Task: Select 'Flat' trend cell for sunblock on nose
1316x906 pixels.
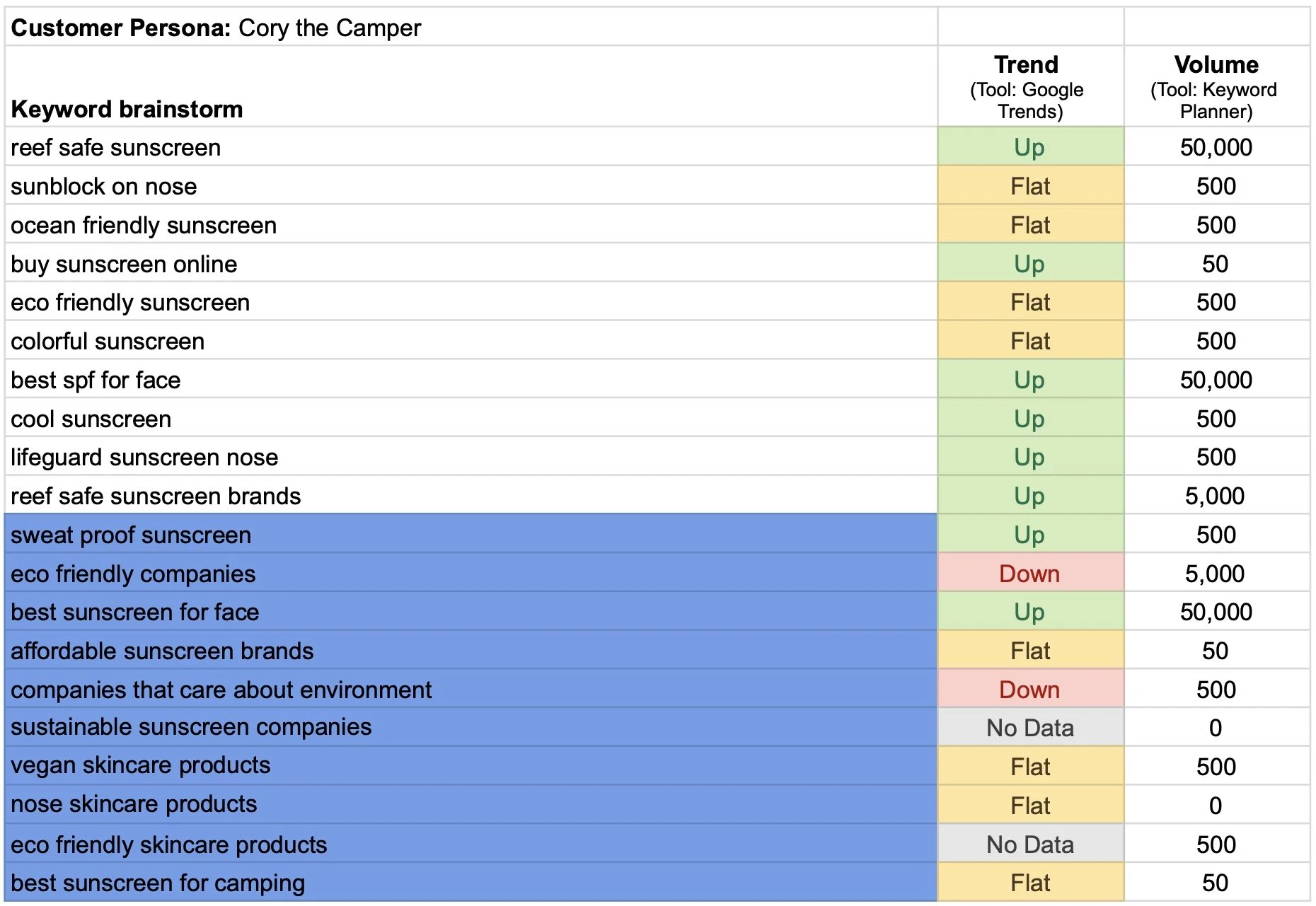Action: (1031, 186)
